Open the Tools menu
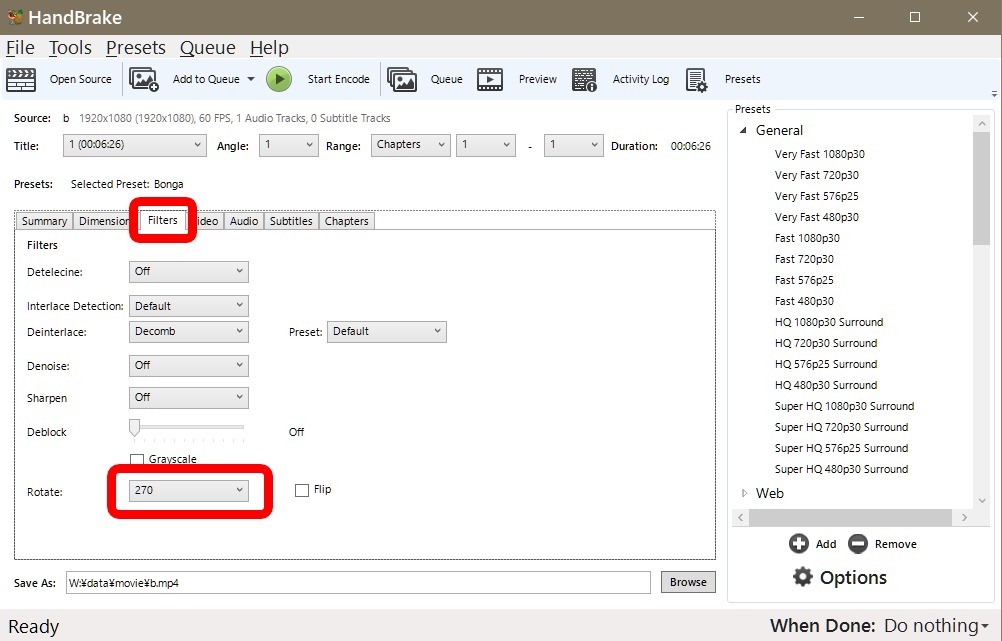This screenshot has height=641, width=1002. pyautogui.click(x=70, y=48)
